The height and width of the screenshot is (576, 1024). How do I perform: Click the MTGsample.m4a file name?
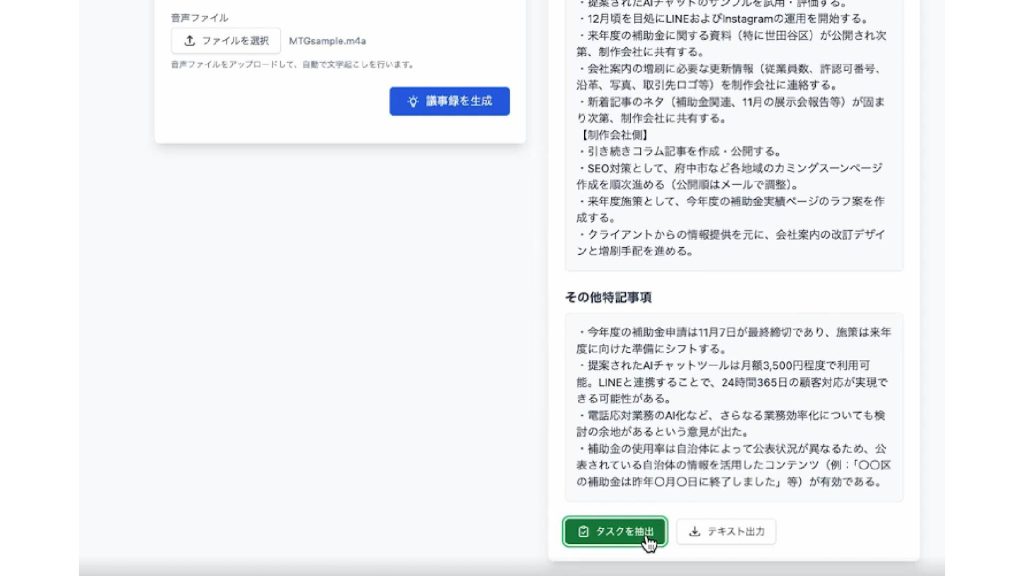[327, 41]
